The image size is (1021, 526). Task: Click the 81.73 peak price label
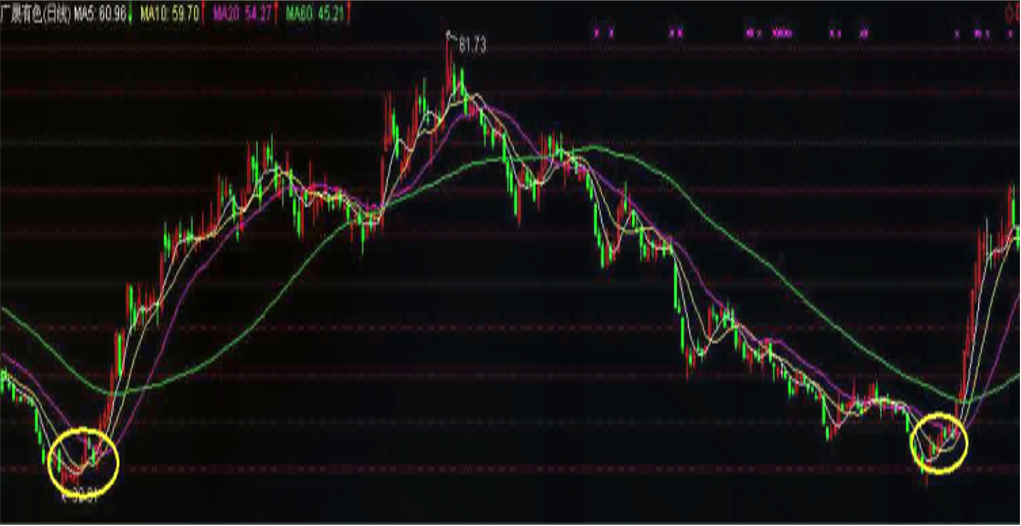(473, 46)
